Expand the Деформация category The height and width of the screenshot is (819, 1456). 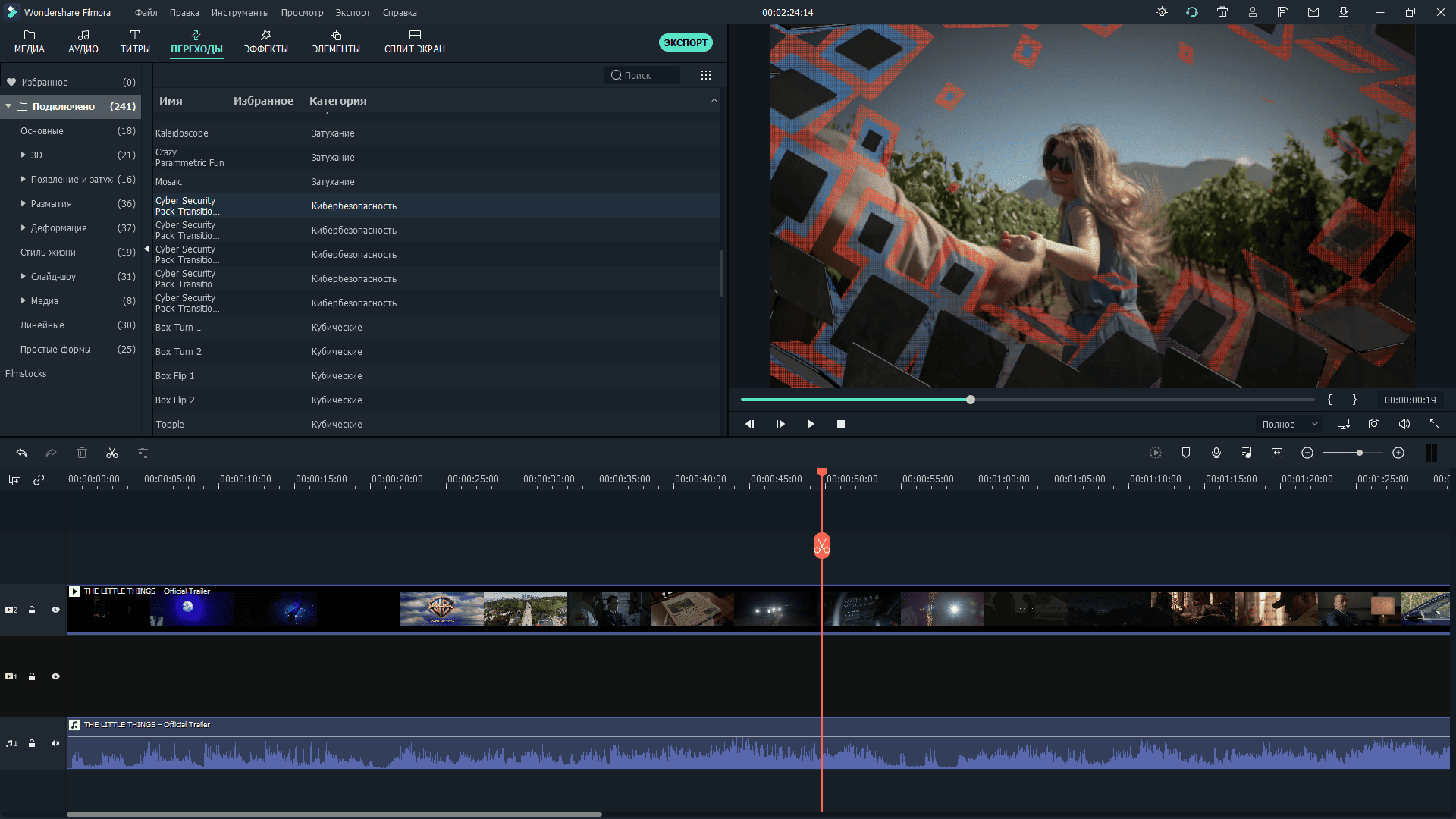(24, 227)
